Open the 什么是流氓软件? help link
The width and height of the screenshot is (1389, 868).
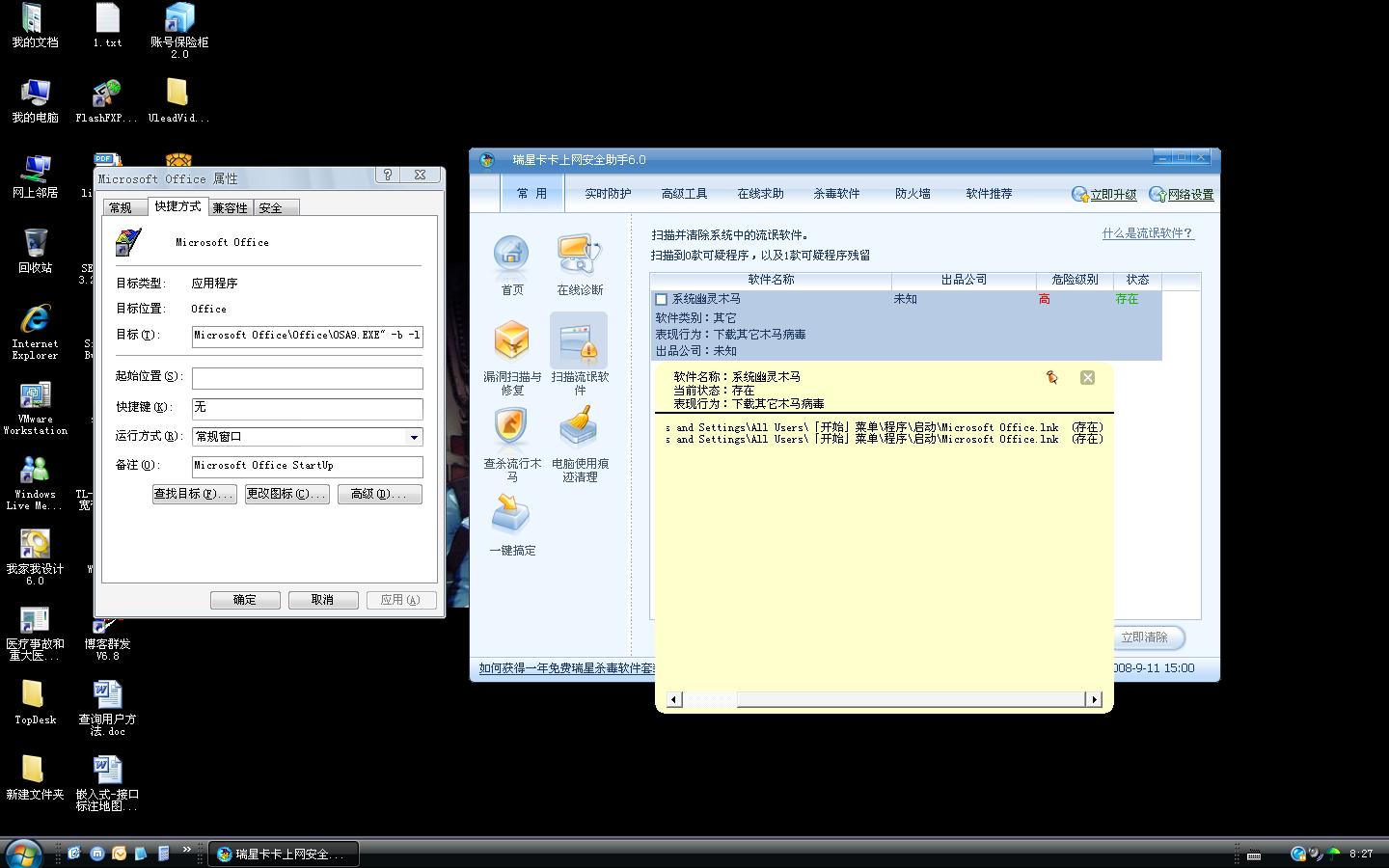coord(1148,233)
